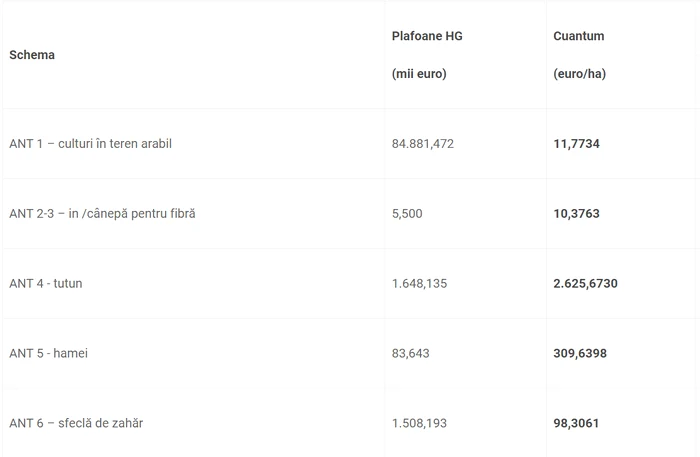This screenshot has height=457, width=700.
Task: Select the 309,6398 cuantum value
Action: 580,353
